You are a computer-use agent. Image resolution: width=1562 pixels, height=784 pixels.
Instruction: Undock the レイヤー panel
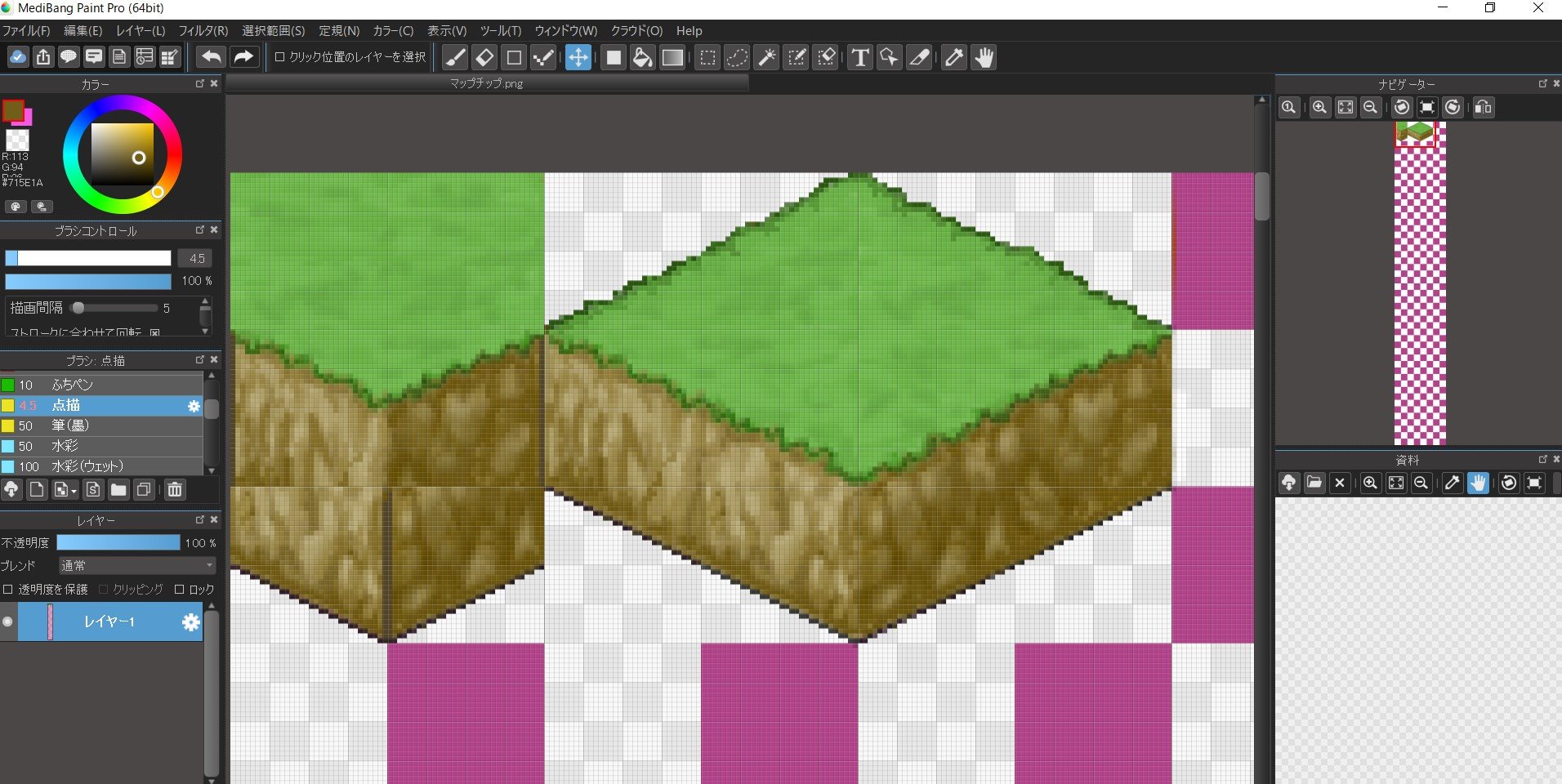pyautogui.click(x=200, y=519)
